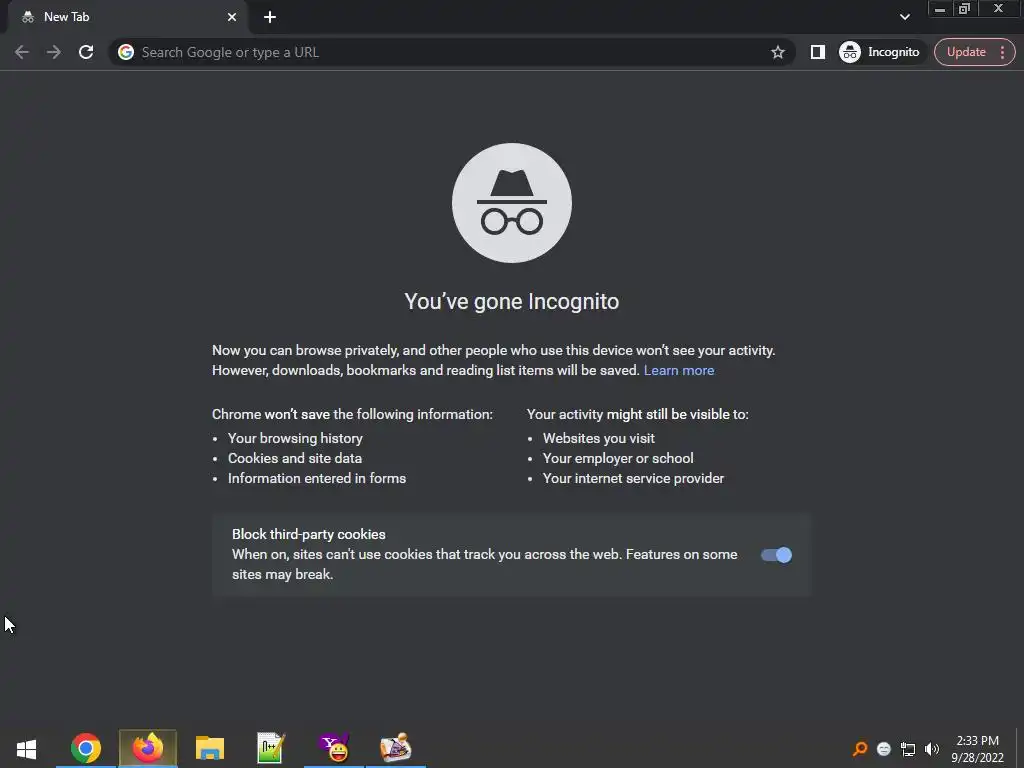Click "Your employer or school" bullet text
This screenshot has width=1024, height=768.
click(x=618, y=458)
